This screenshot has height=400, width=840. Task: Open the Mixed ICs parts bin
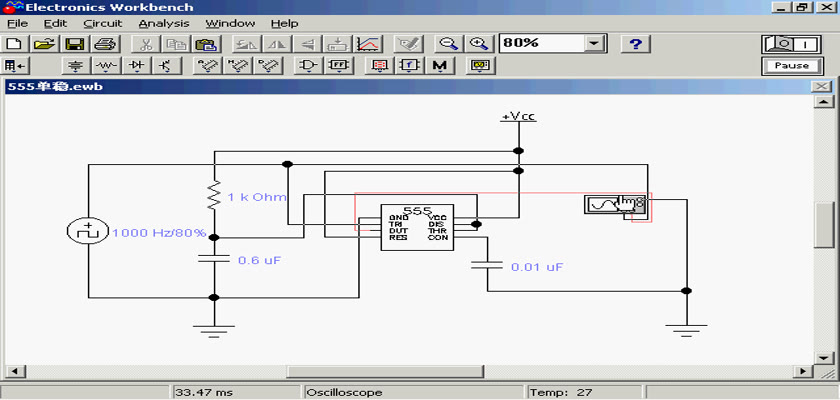coord(236,66)
